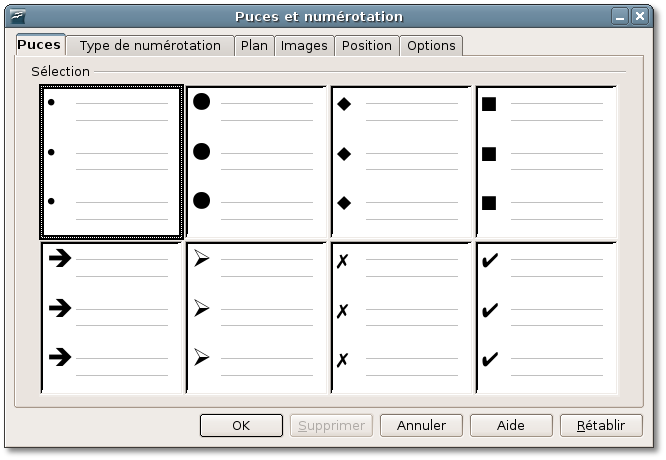Viewport: 666px width, 460px height.
Task: Select the filled square bullet style
Action: pos(547,162)
